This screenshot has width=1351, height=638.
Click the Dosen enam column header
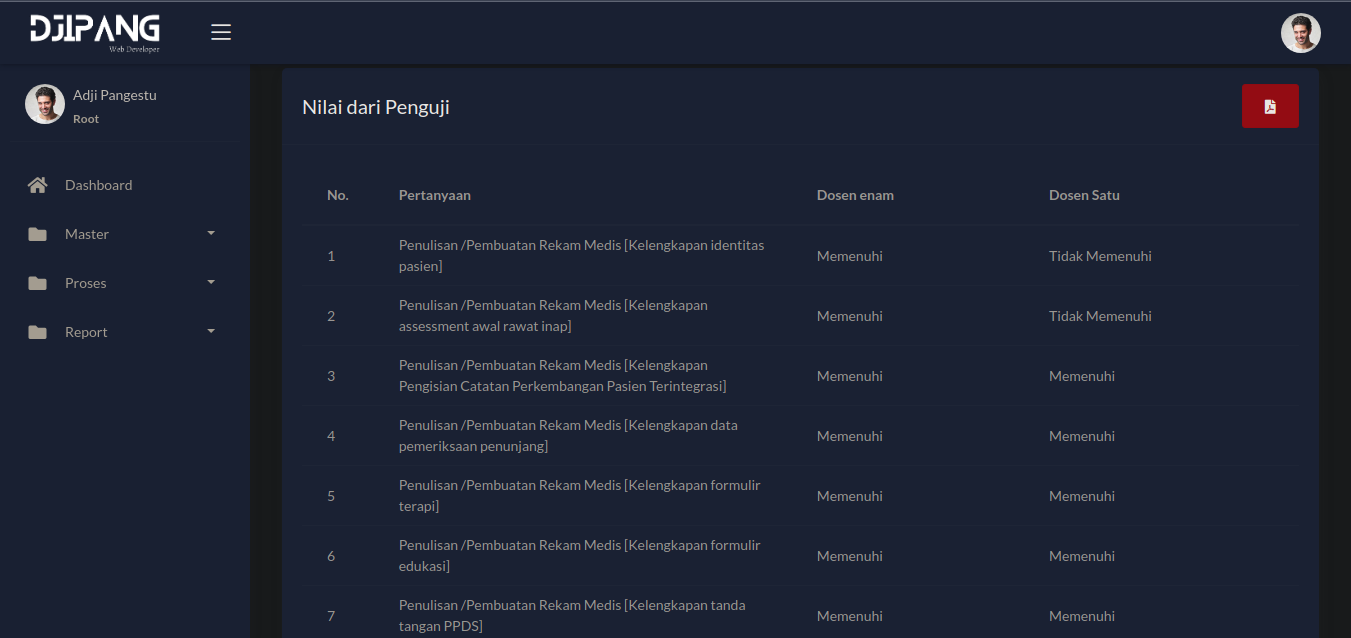tap(855, 195)
